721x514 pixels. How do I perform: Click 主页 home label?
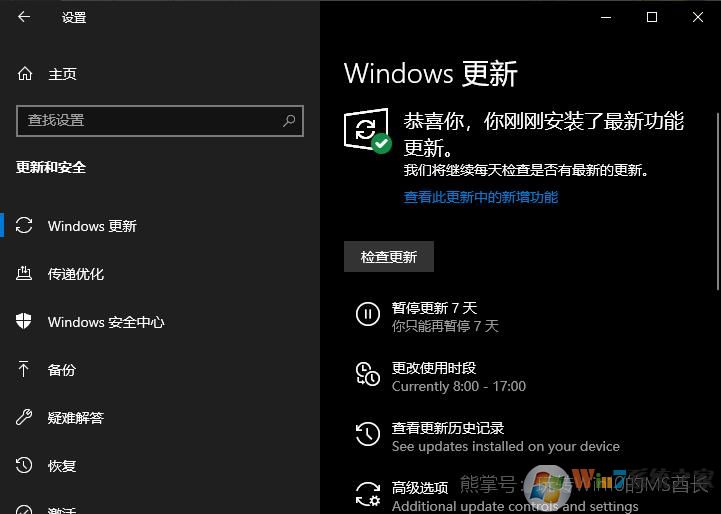click(63, 74)
